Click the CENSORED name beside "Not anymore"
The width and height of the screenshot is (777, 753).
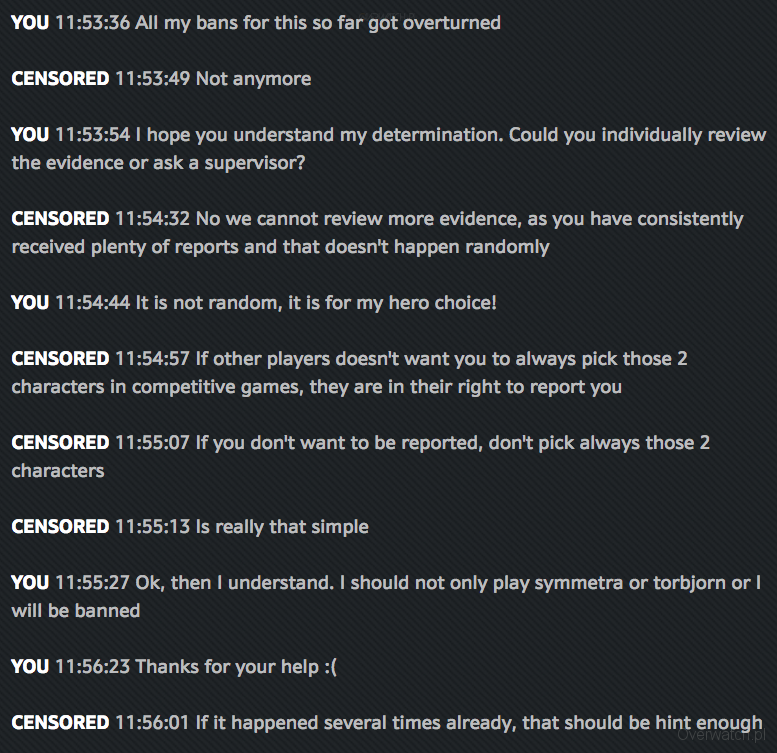pyautogui.click(x=60, y=78)
